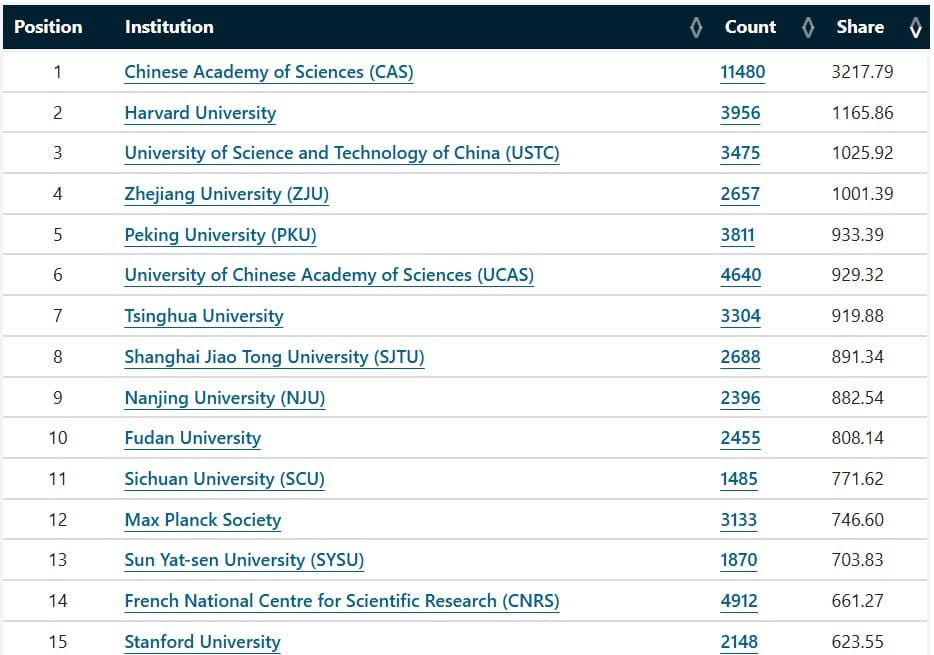Select share value 929.32

pos(858,275)
